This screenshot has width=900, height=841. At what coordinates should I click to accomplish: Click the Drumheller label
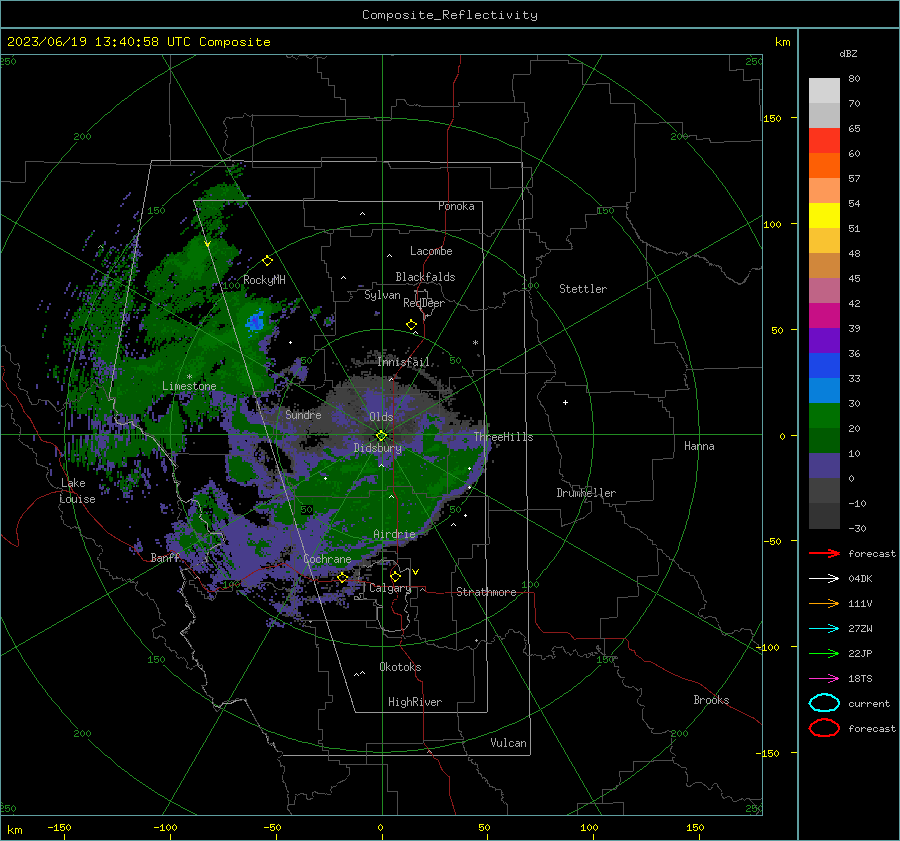[586, 493]
